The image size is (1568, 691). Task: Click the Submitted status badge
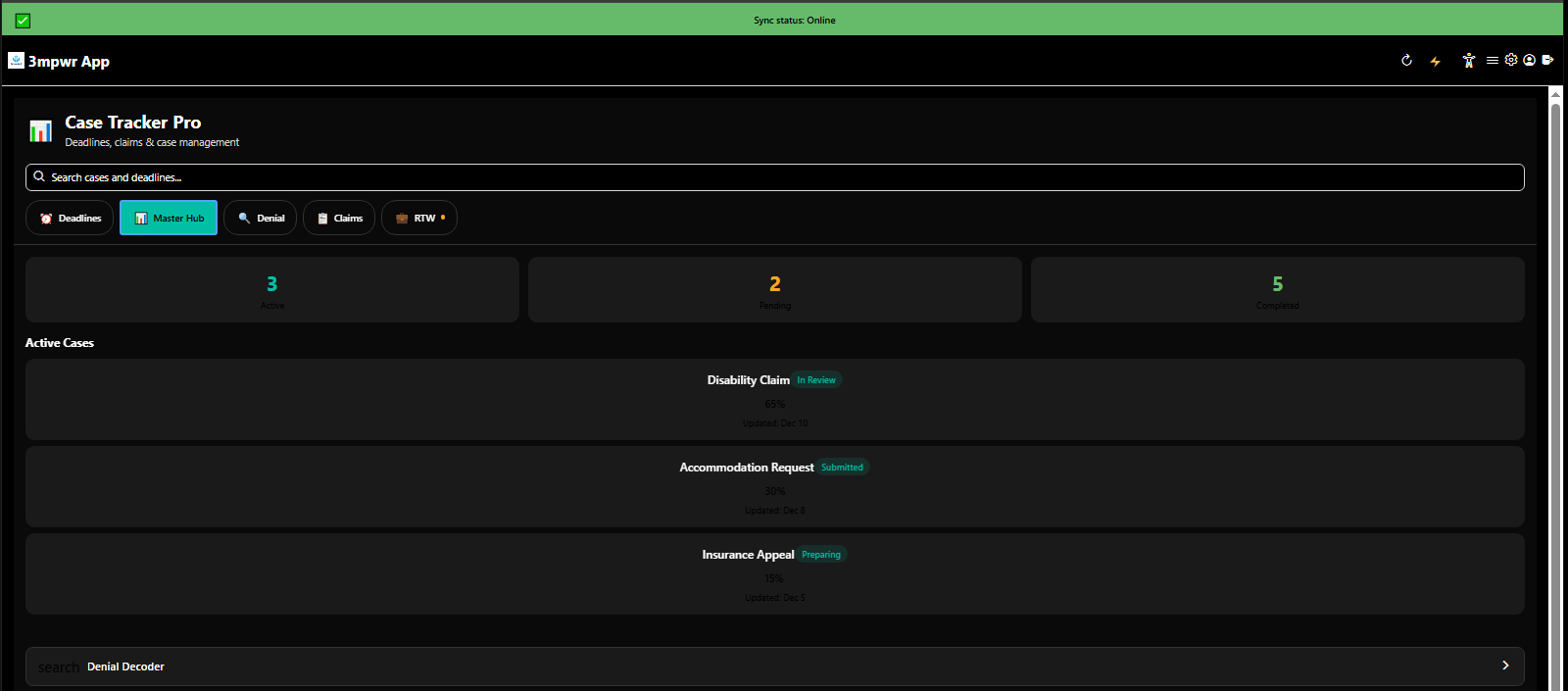pos(842,468)
